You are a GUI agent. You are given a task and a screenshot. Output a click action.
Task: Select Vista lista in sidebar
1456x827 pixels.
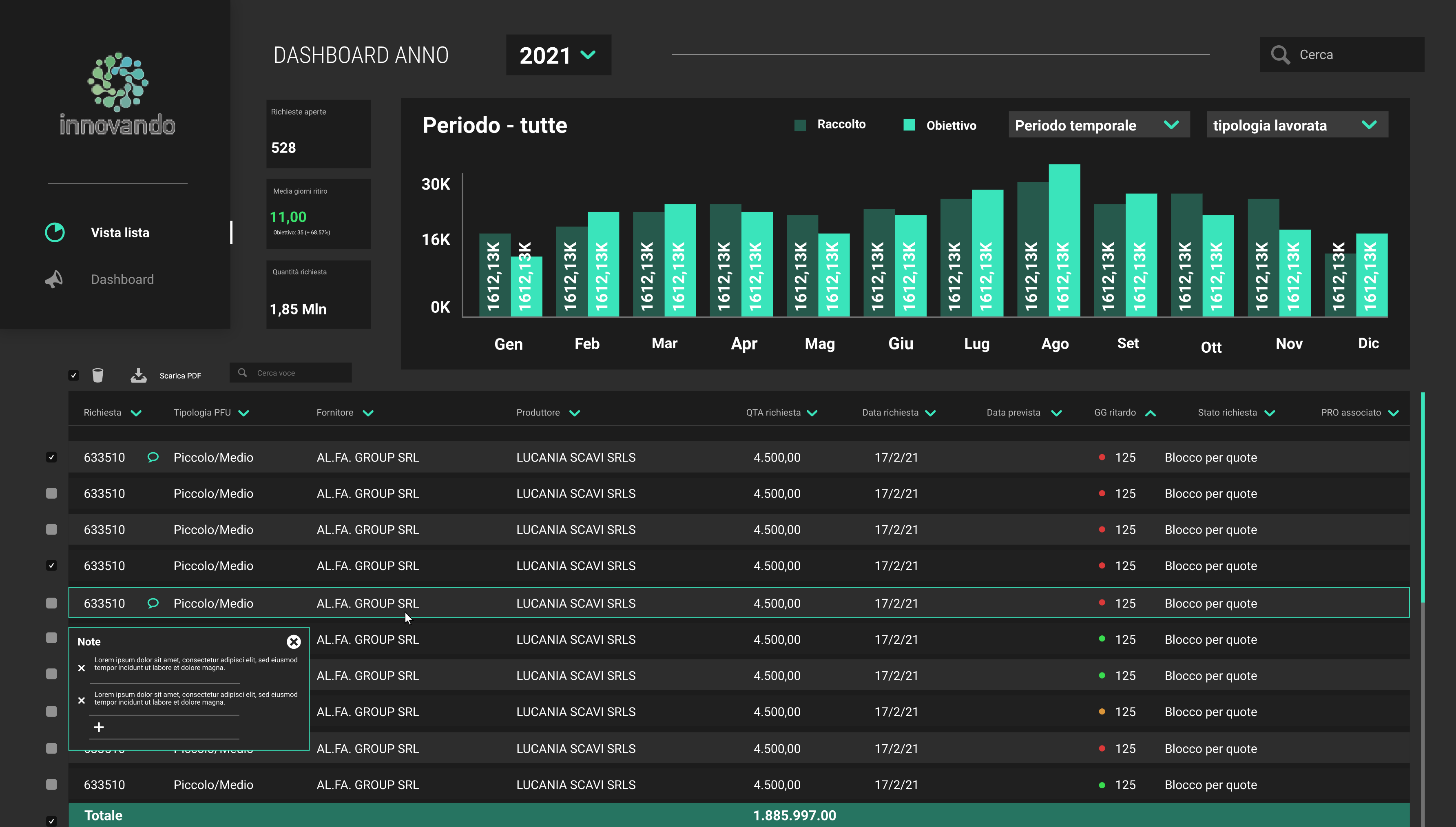pos(120,232)
